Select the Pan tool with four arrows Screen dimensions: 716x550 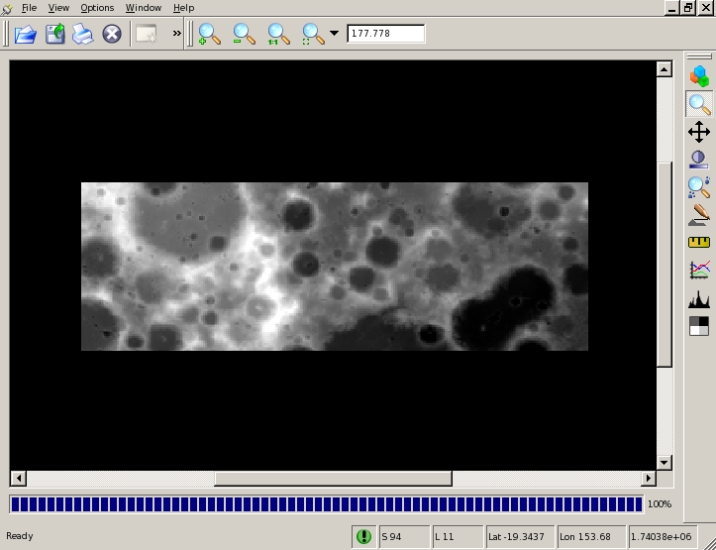click(699, 132)
